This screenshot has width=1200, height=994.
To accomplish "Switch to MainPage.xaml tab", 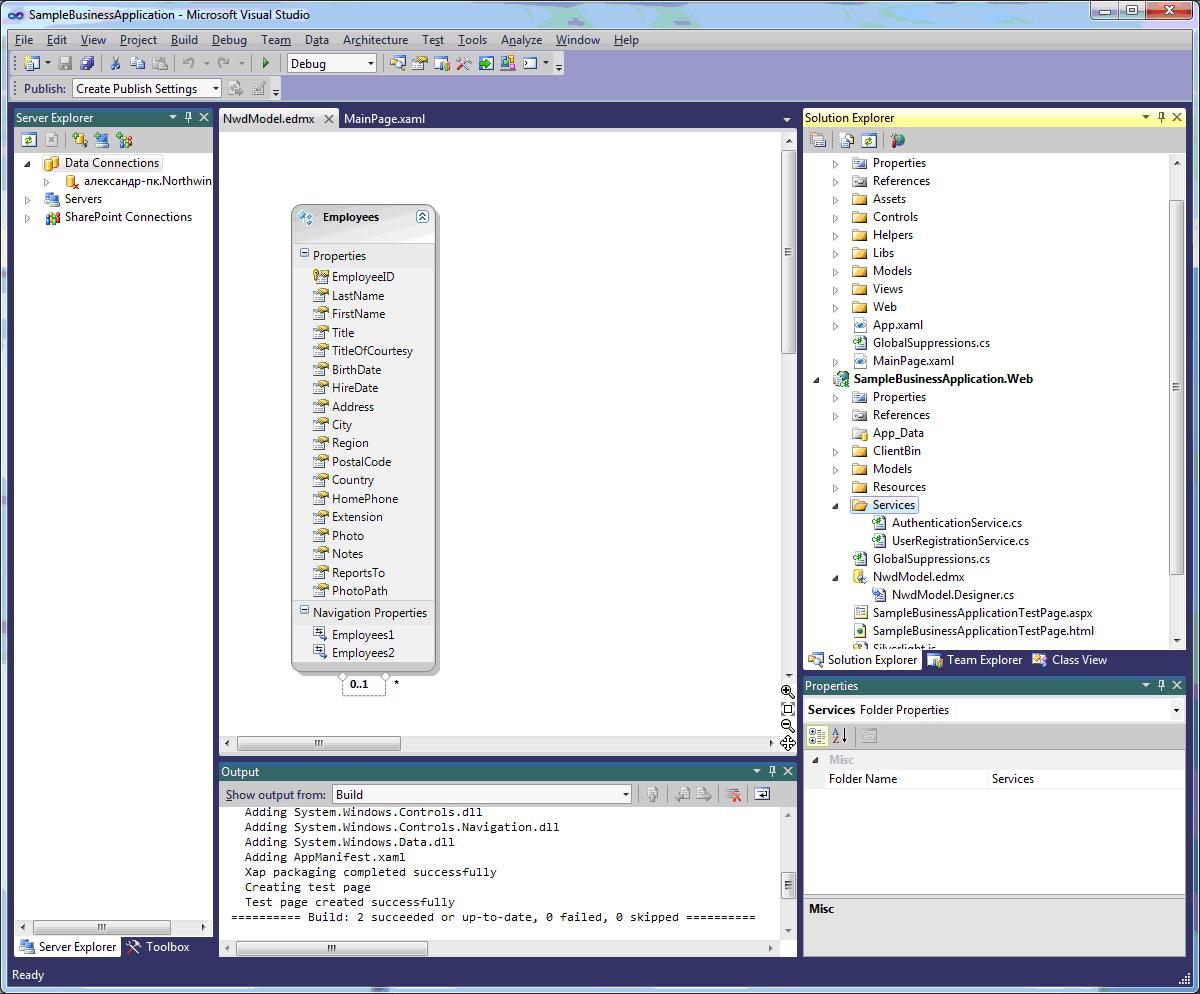I will coord(384,118).
